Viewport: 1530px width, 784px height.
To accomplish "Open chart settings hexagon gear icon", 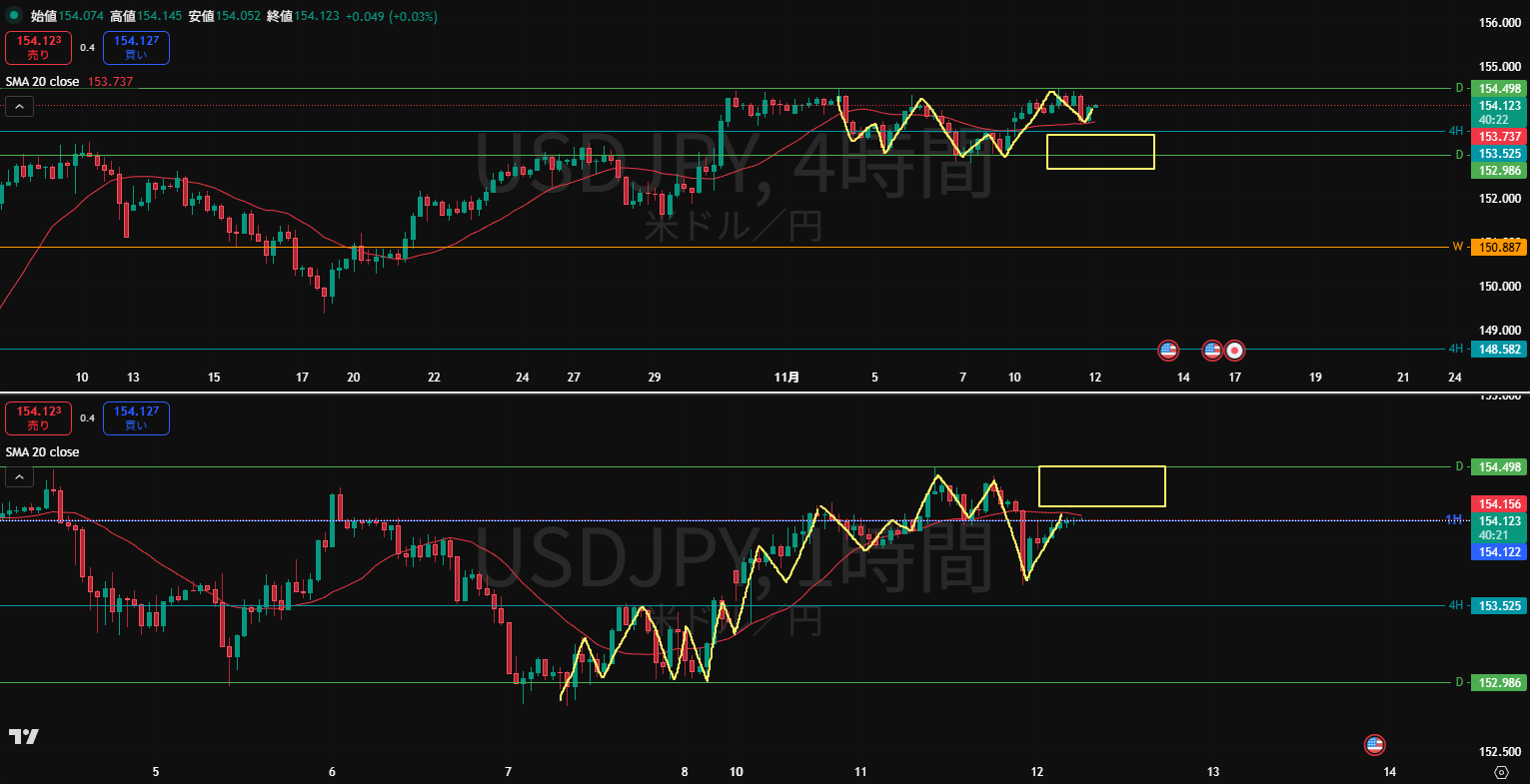I will (1501, 772).
